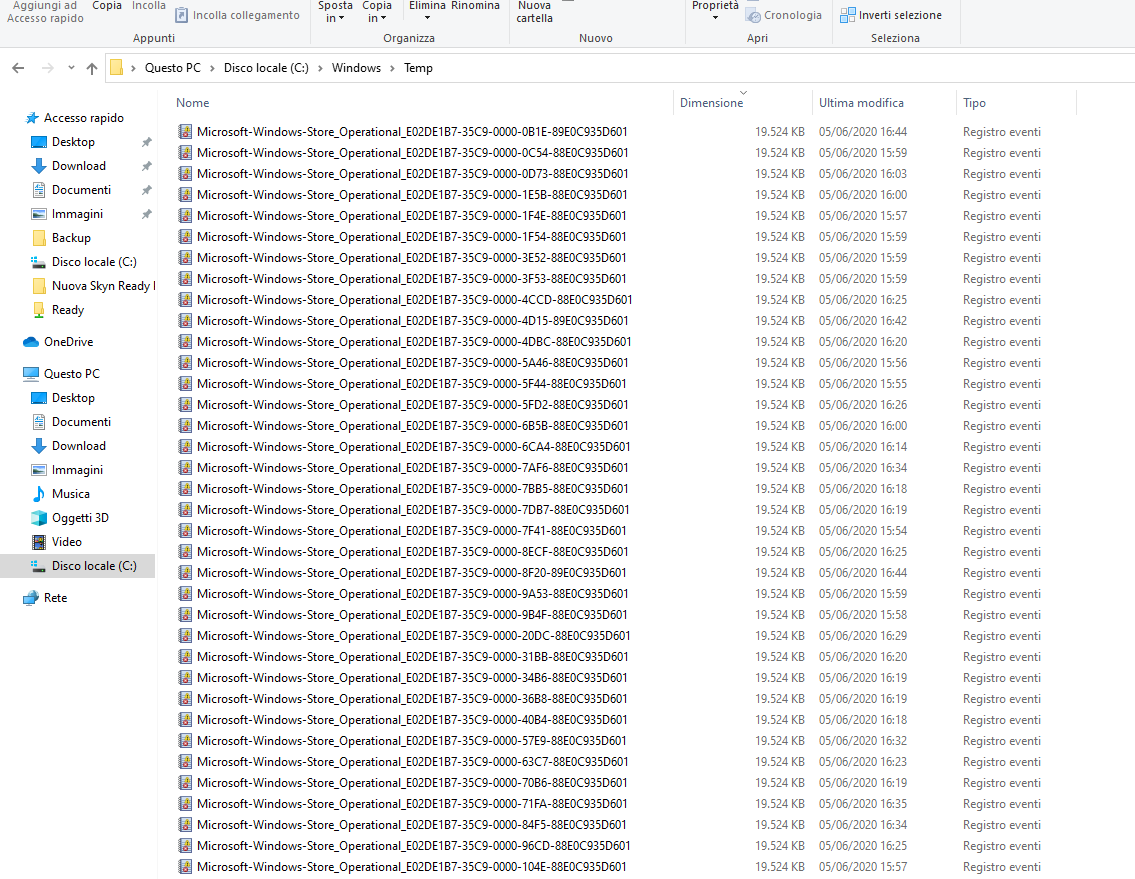Sort by Ultima modifica column header
Image resolution: width=1135 pixels, height=879 pixels.
(x=861, y=103)
